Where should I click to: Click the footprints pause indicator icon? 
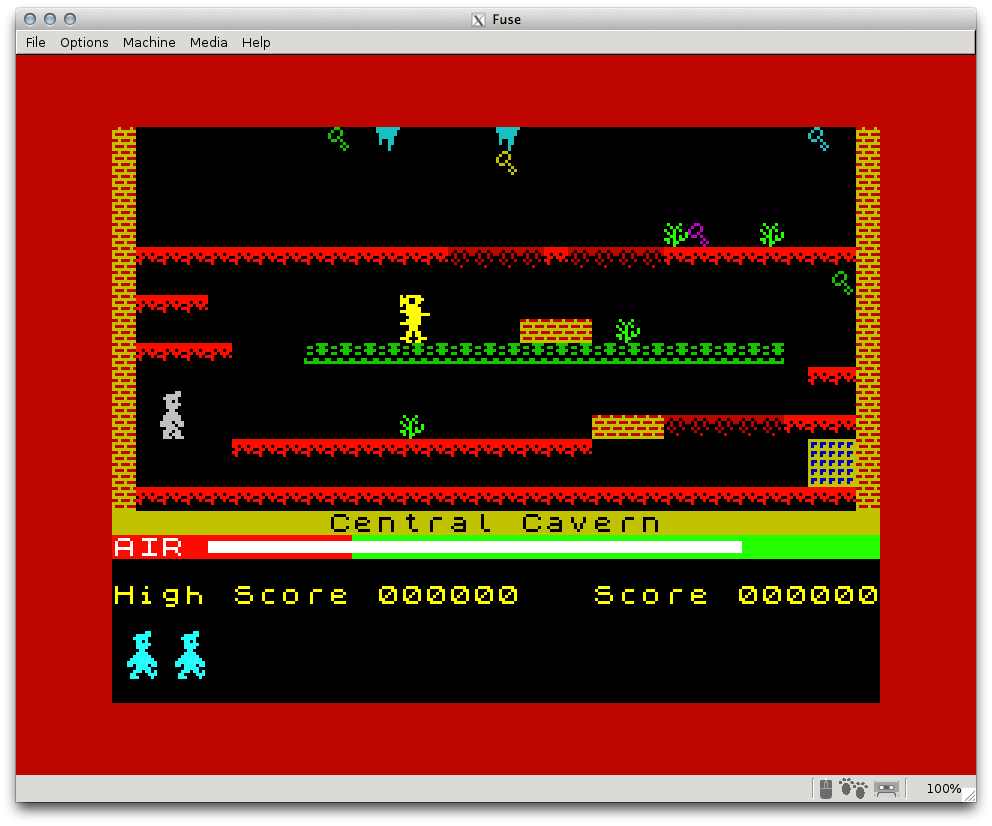pyautogui.click(x=853, y=789)
